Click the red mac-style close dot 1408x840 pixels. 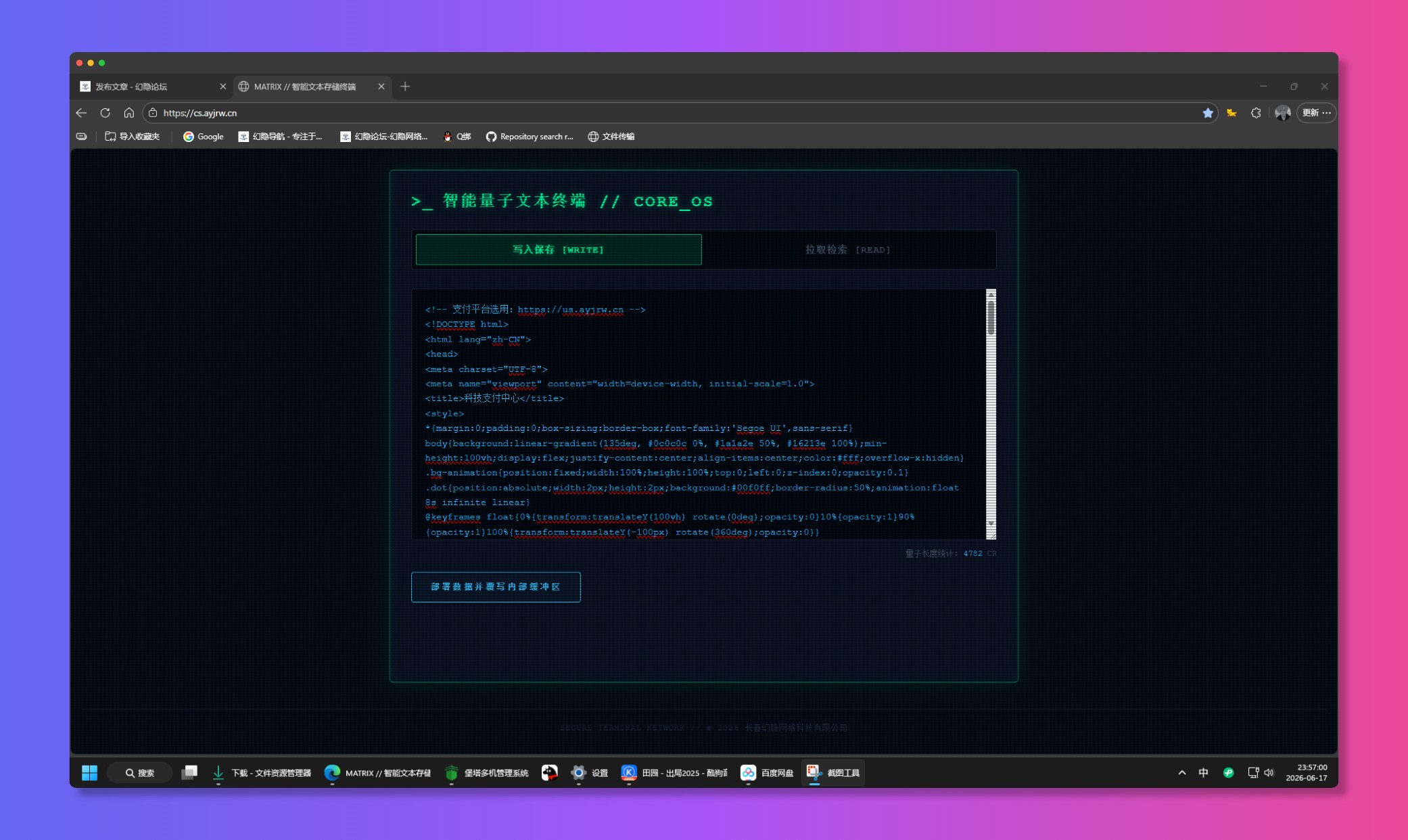(x=79, y=63)
